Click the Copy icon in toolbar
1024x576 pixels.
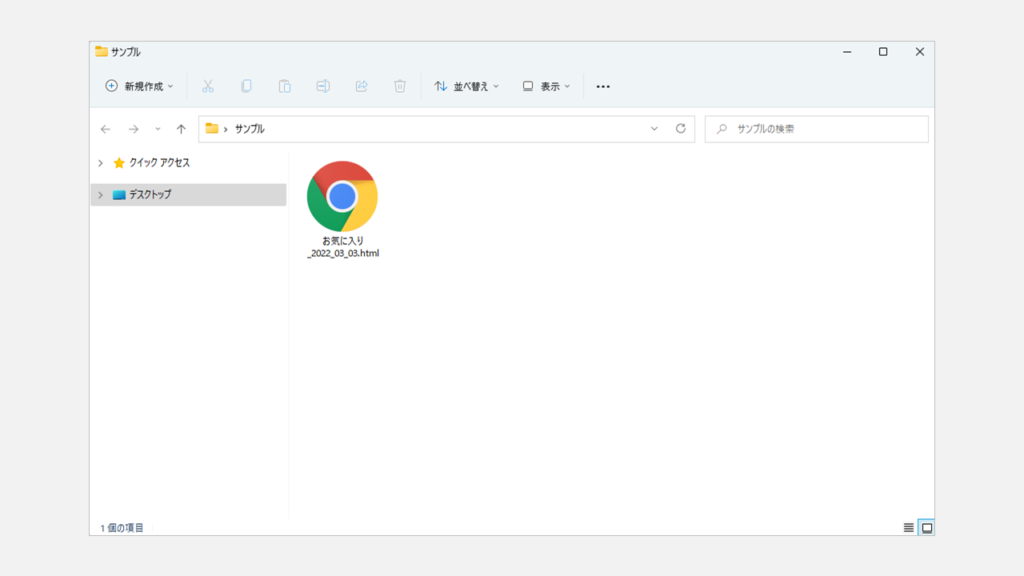point(246,87)
